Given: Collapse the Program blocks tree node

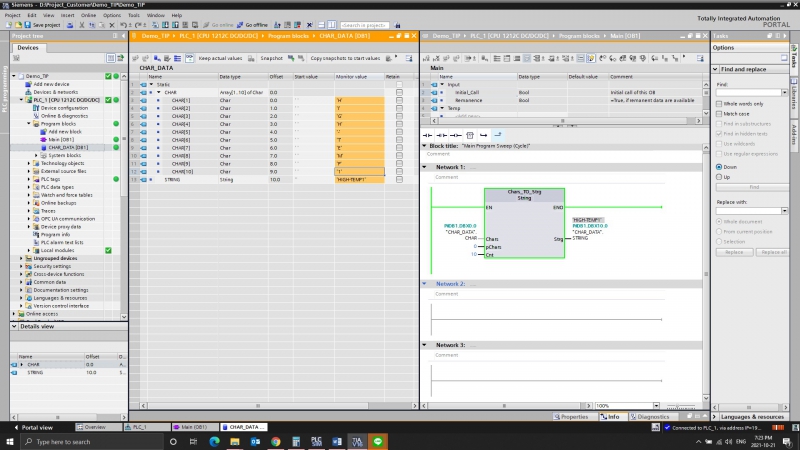Looking at the screenshot, I should 29,123.
